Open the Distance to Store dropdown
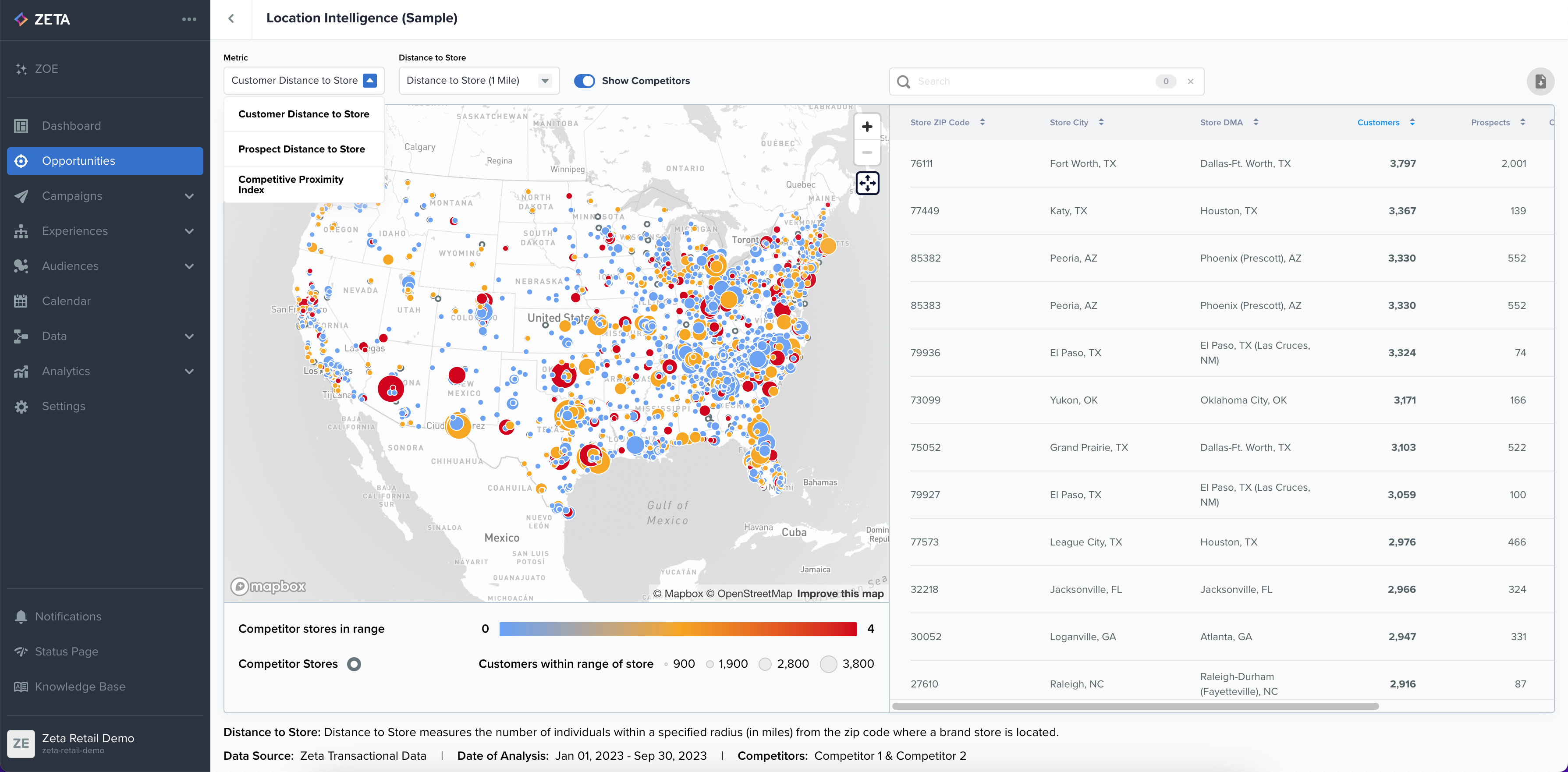Image resolution: width=1568 pixels, height=772 pixels. click(x=479, y=80)
